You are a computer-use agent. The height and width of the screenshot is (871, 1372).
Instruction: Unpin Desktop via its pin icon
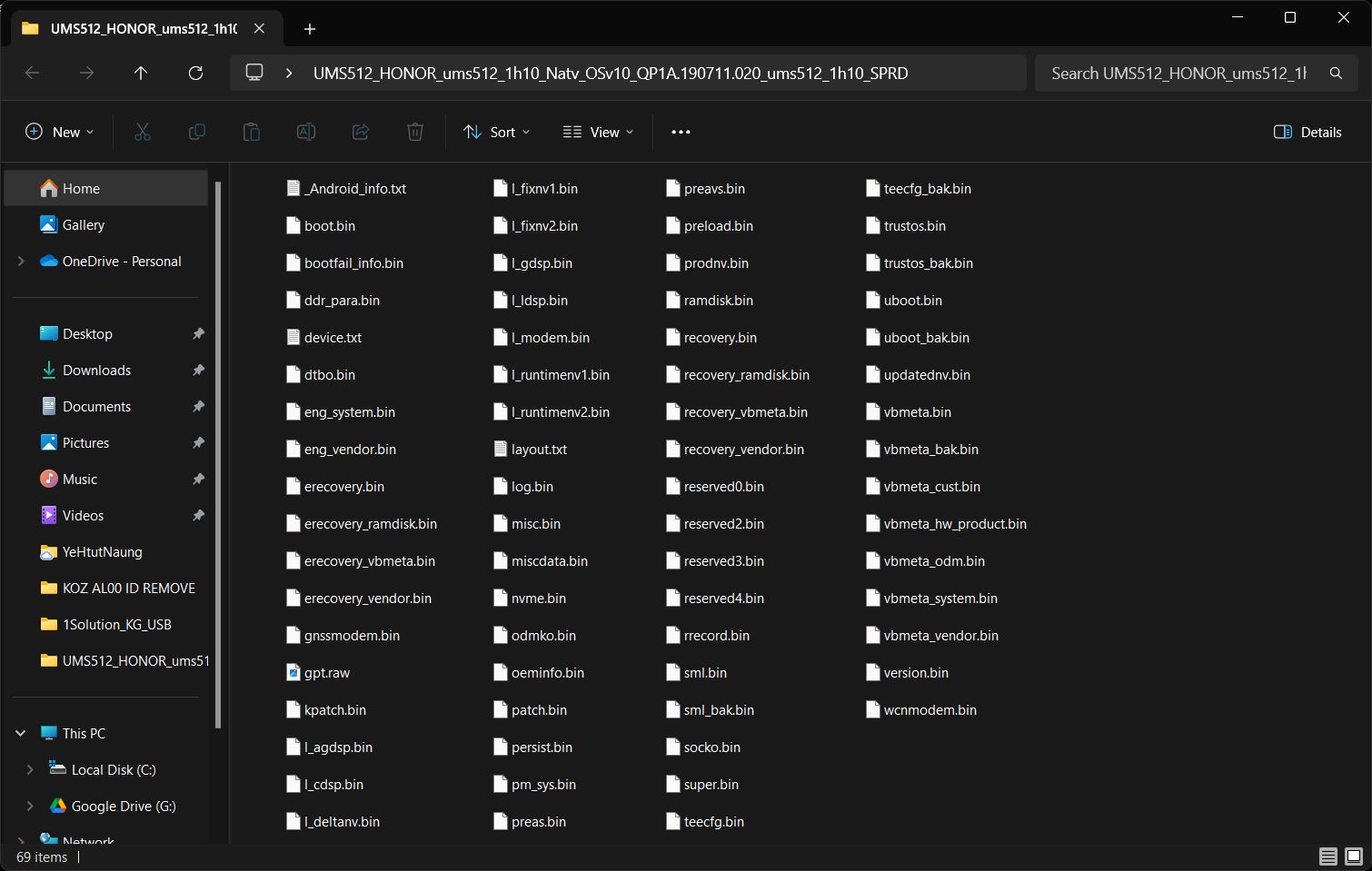coord(198,334)
